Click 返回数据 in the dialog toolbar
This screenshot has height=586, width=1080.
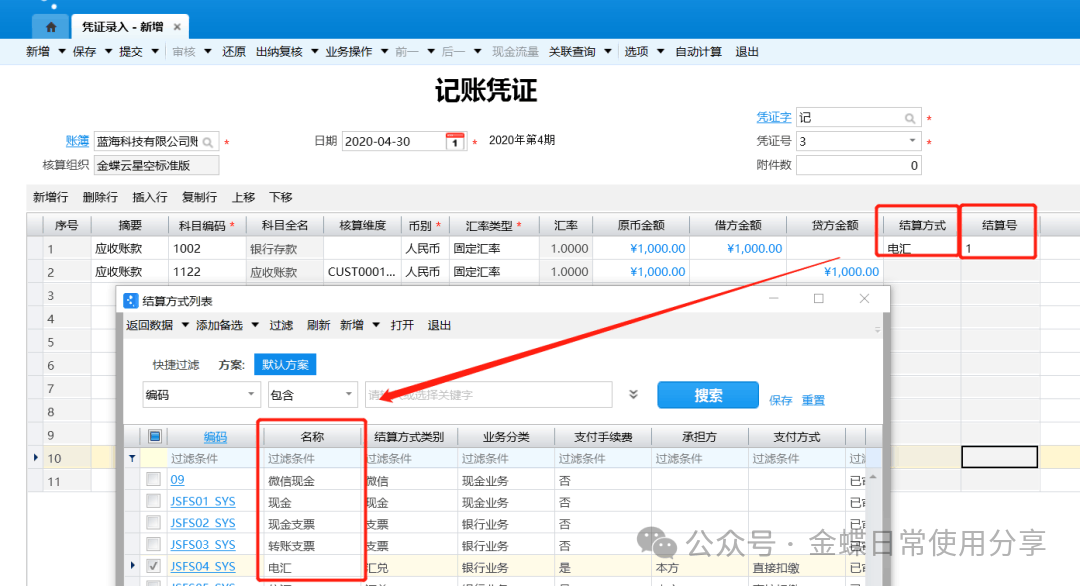point(149,325)
